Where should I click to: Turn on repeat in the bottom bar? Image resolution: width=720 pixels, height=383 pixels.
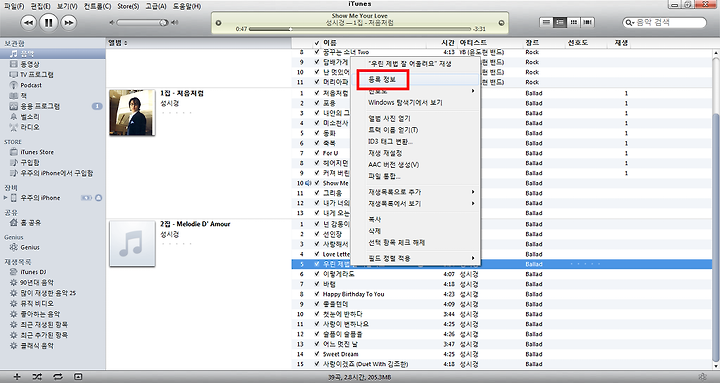[58, 377]
